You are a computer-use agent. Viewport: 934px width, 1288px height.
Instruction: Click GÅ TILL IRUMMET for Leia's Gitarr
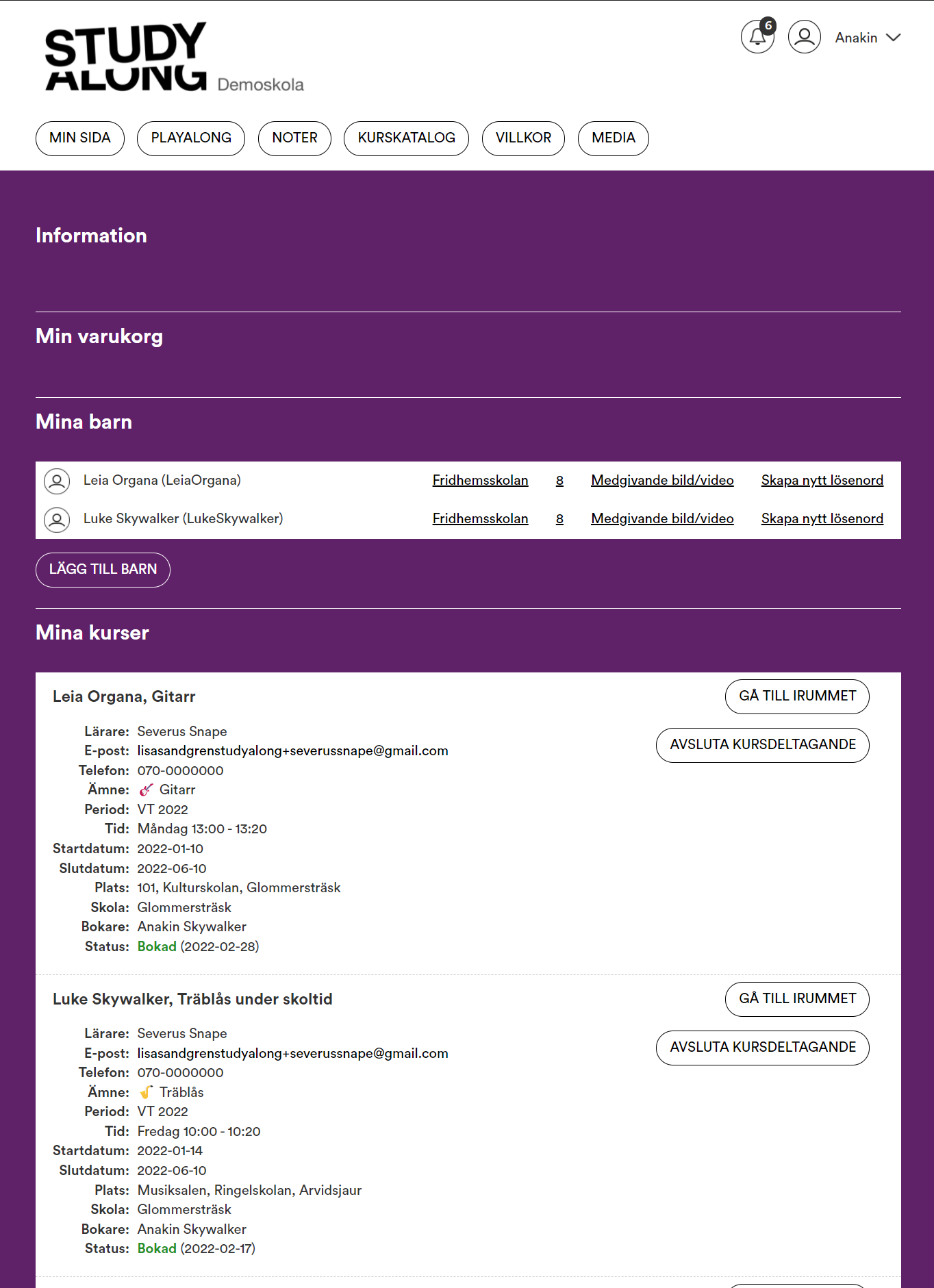(x=797, y=696)
